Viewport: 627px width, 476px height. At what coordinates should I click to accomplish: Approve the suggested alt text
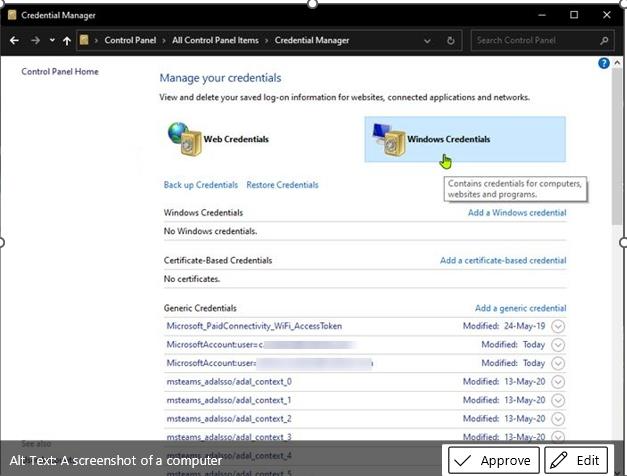tap(494, 460)
